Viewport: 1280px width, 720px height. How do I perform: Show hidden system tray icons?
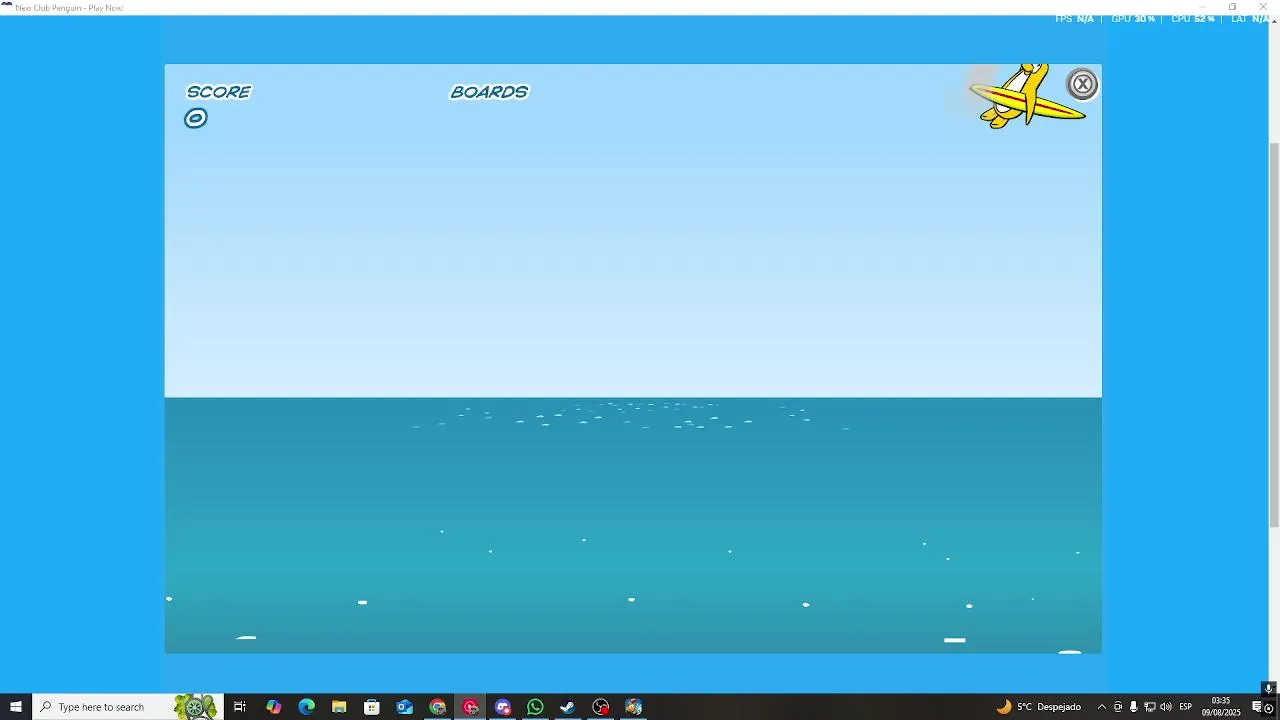tap(1102, 707)
